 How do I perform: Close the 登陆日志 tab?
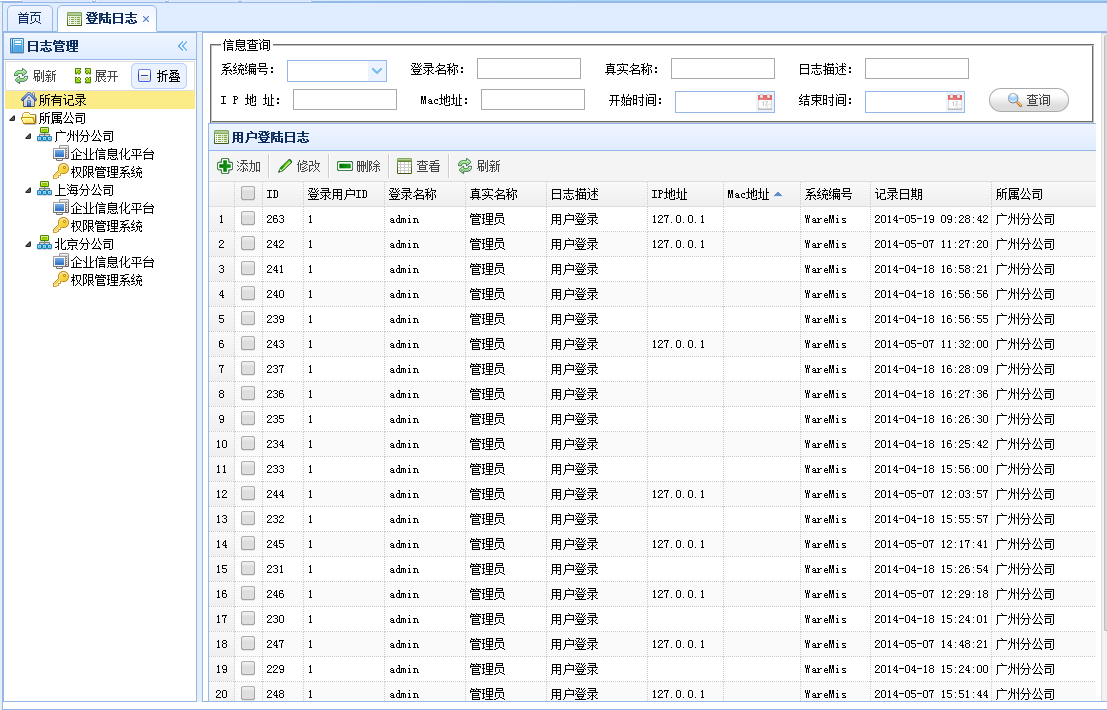pyautogui.click(x=146, y=19)
